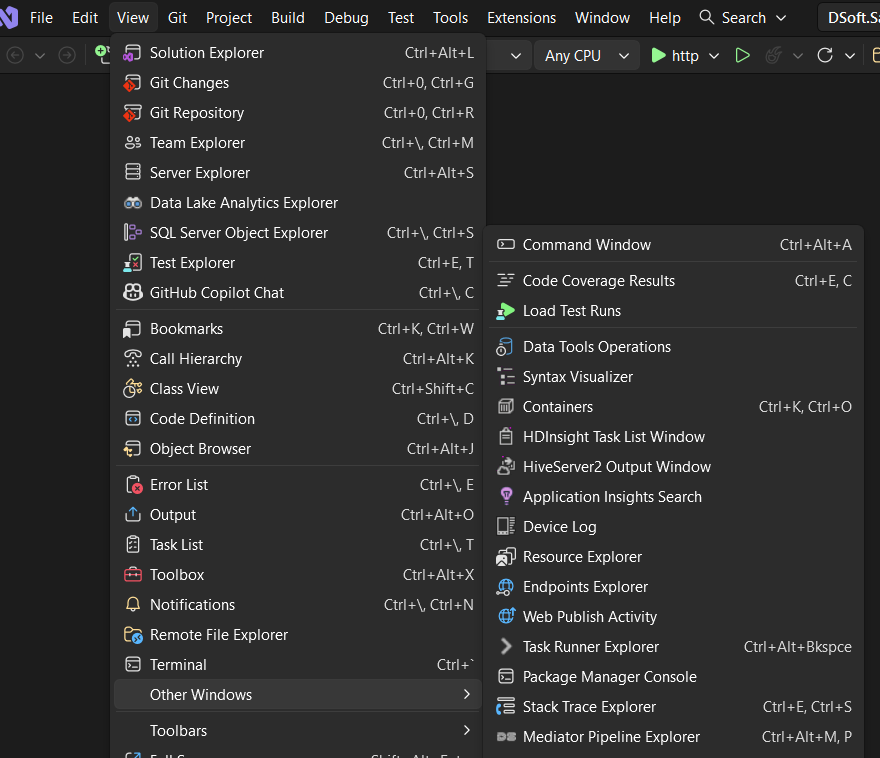This screenshot has width=880, height=758.
Task: Open Class View
Action: click(297, 389)
